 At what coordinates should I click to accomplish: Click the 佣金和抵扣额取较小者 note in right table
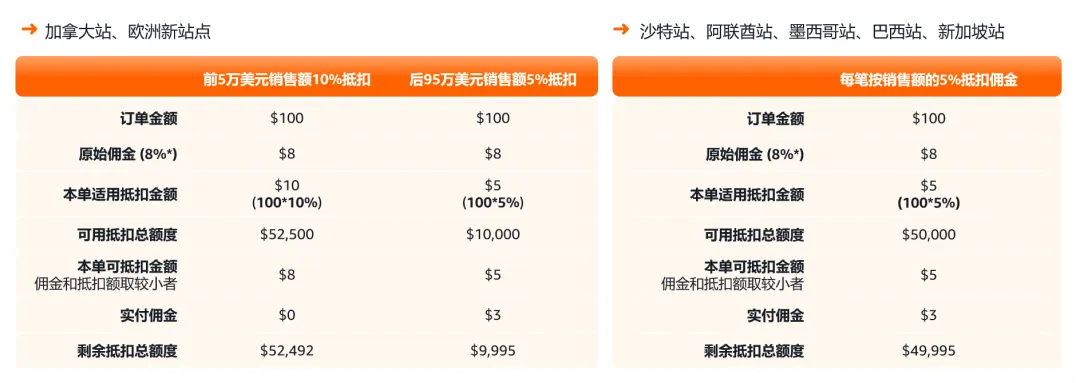click(732, 282)
